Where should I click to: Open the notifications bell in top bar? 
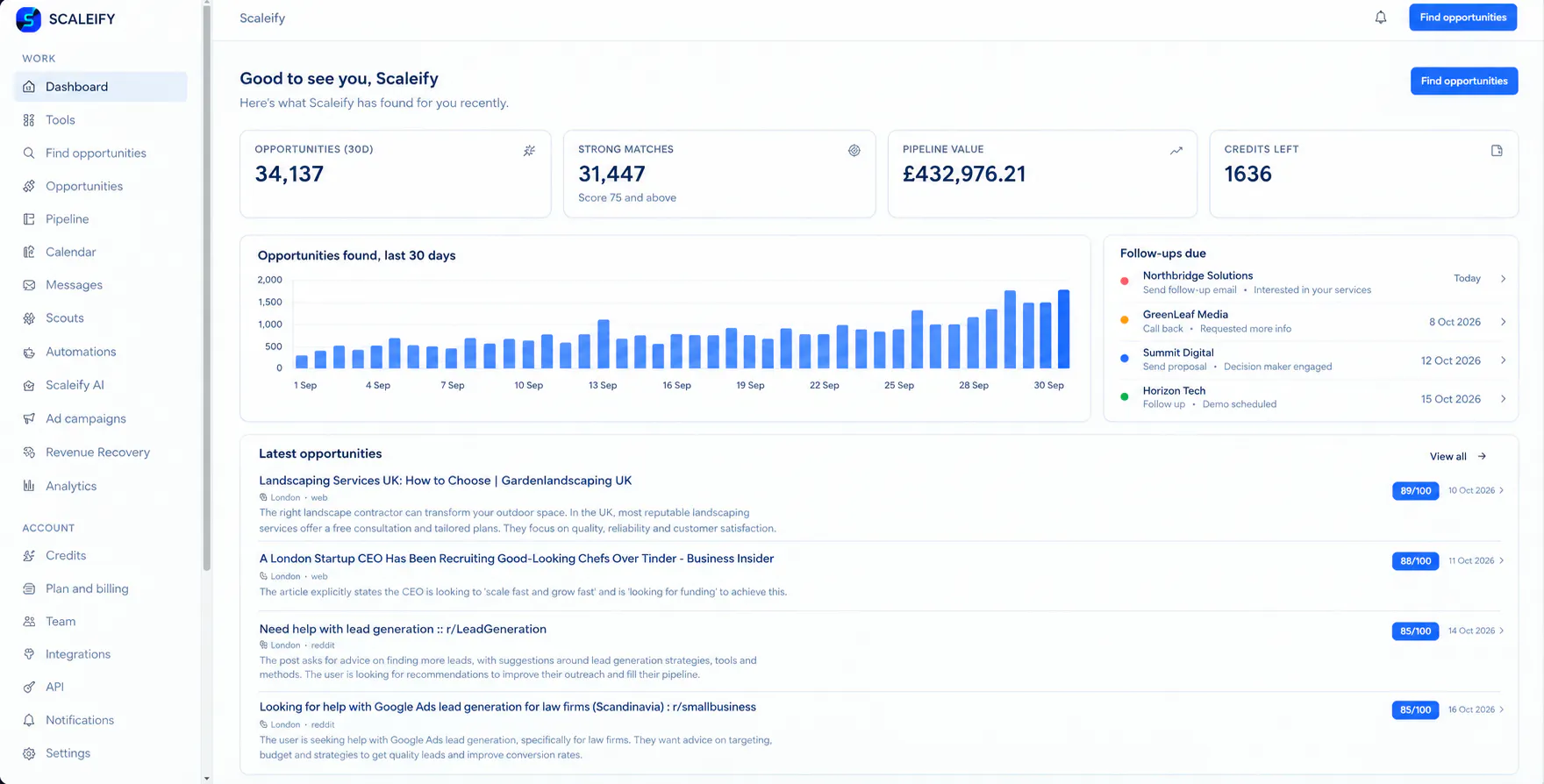pos(1380,18)
